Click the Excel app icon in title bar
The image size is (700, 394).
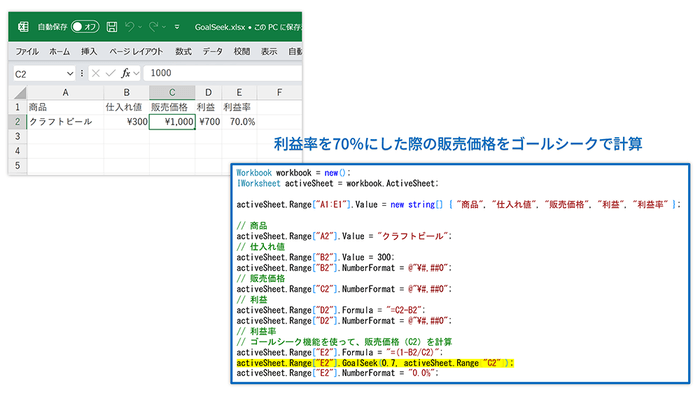pyautogui.click(x=23, y=27)
